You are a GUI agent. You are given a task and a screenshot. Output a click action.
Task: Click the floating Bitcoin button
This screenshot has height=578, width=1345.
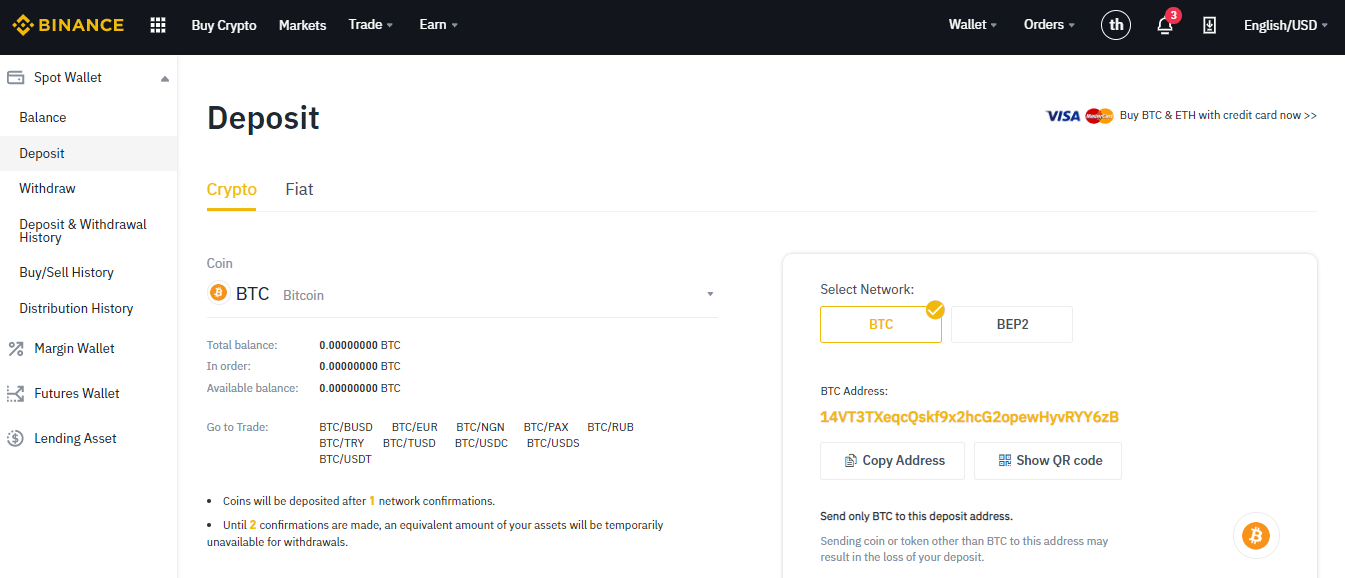tap(1255, 536)
